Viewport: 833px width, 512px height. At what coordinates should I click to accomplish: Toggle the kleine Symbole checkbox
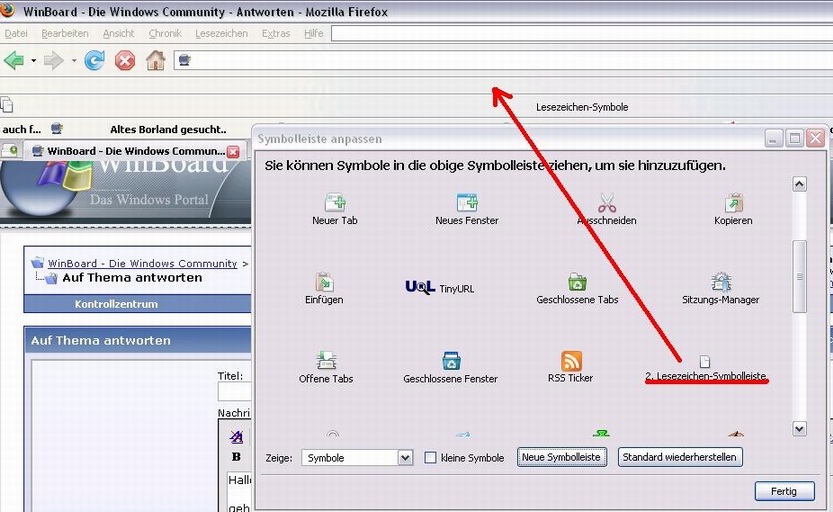point(430,457)
